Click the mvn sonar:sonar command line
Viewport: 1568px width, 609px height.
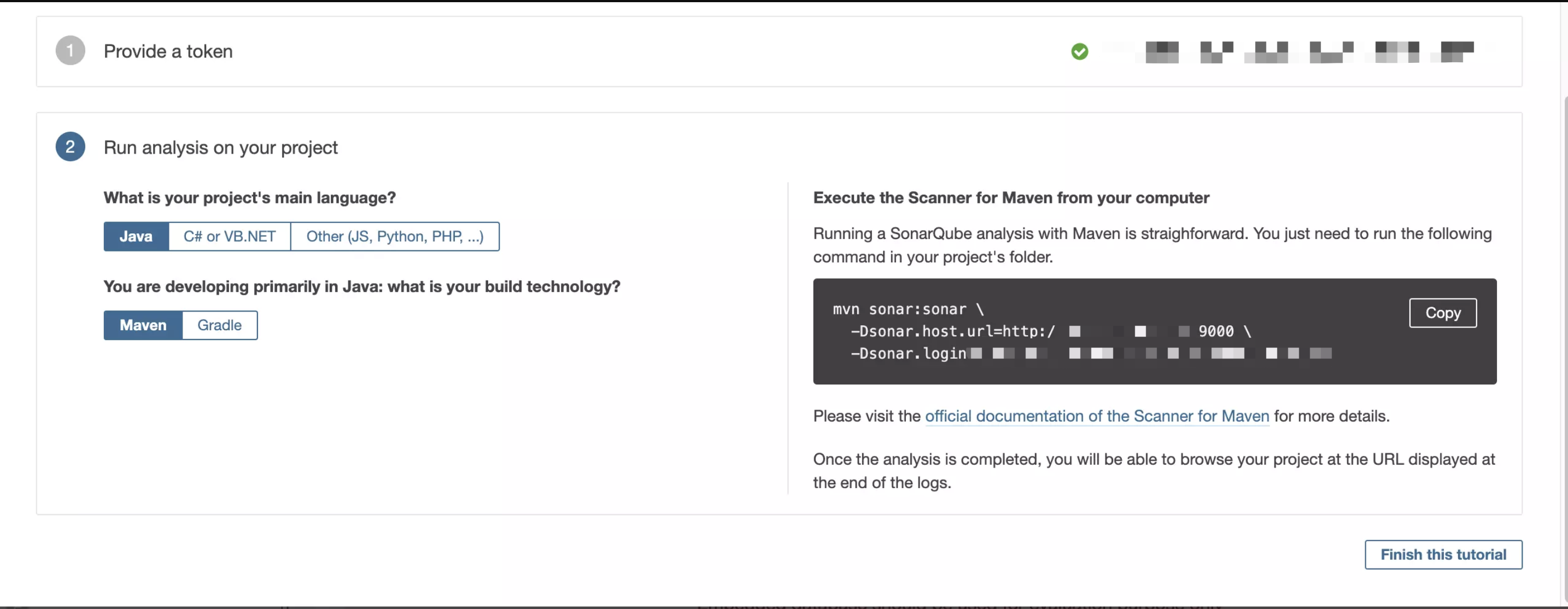tap(908, 309)
